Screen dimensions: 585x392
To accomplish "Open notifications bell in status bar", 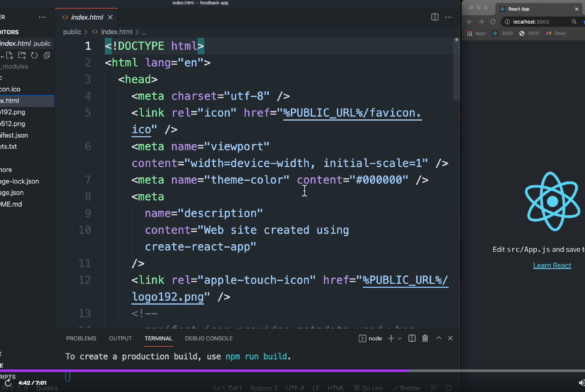I will (449, 388).
